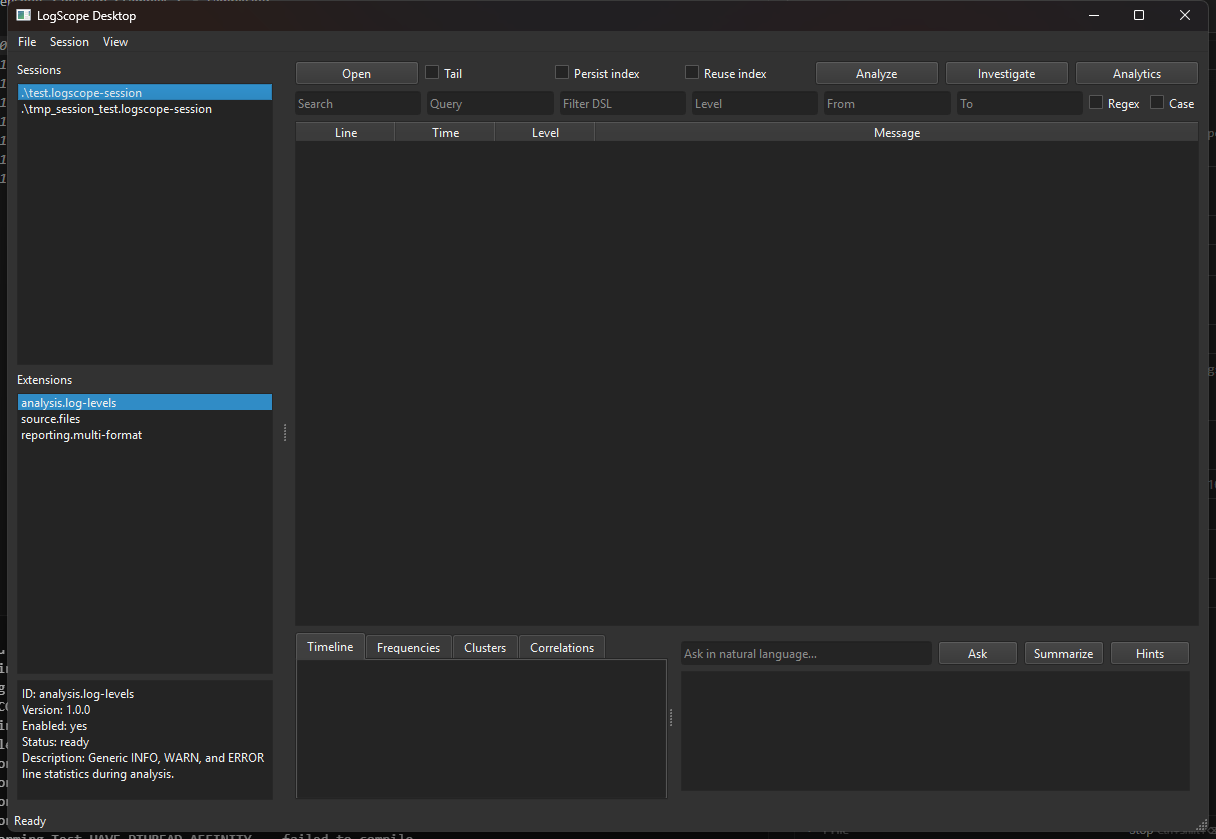The height and width of the screenshot is (839, 1216).
Task: Select the source.files extension
Action: click(145, 419)
